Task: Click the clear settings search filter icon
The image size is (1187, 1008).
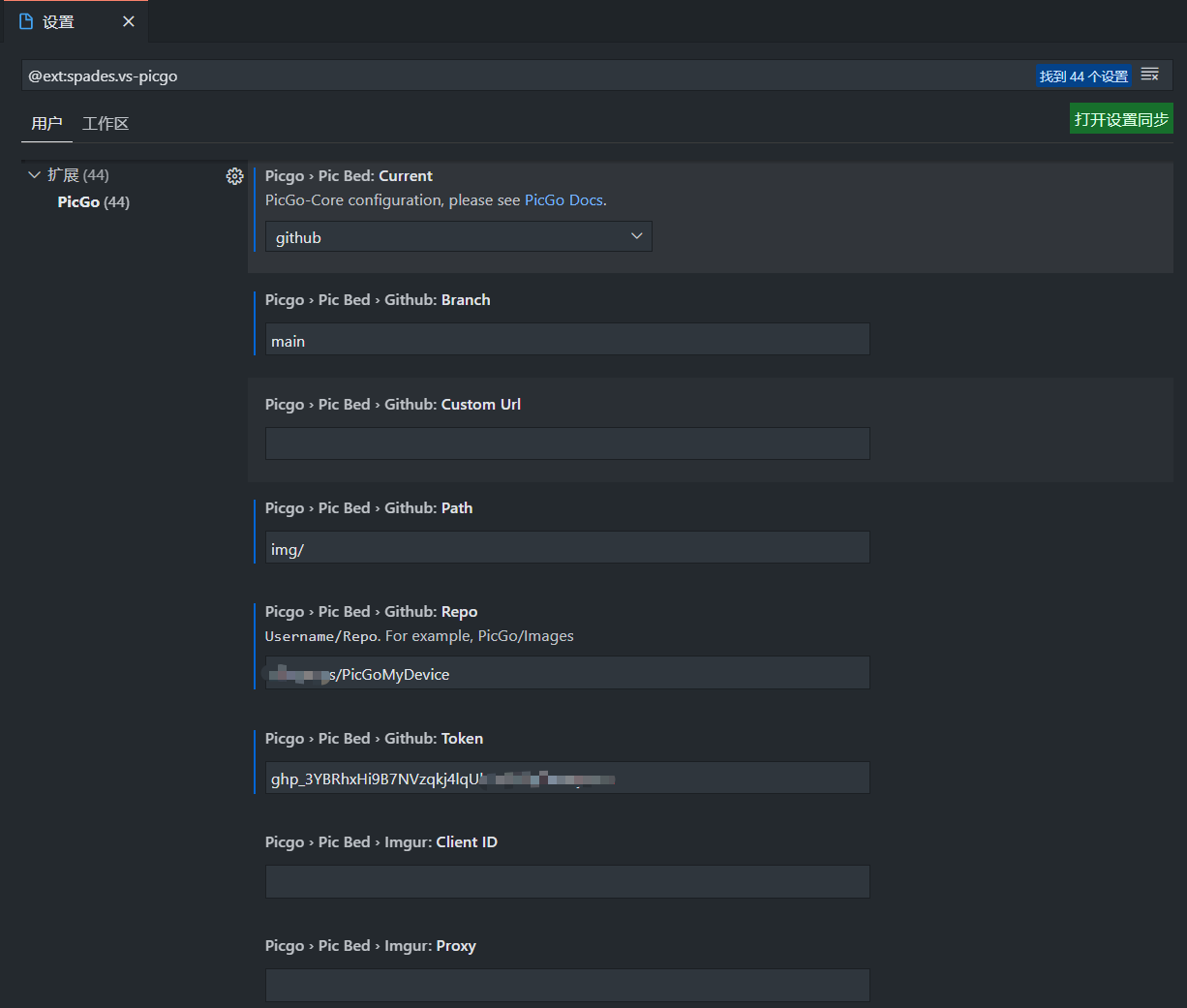Action: pyautogui.click(x=1150, y=75)
